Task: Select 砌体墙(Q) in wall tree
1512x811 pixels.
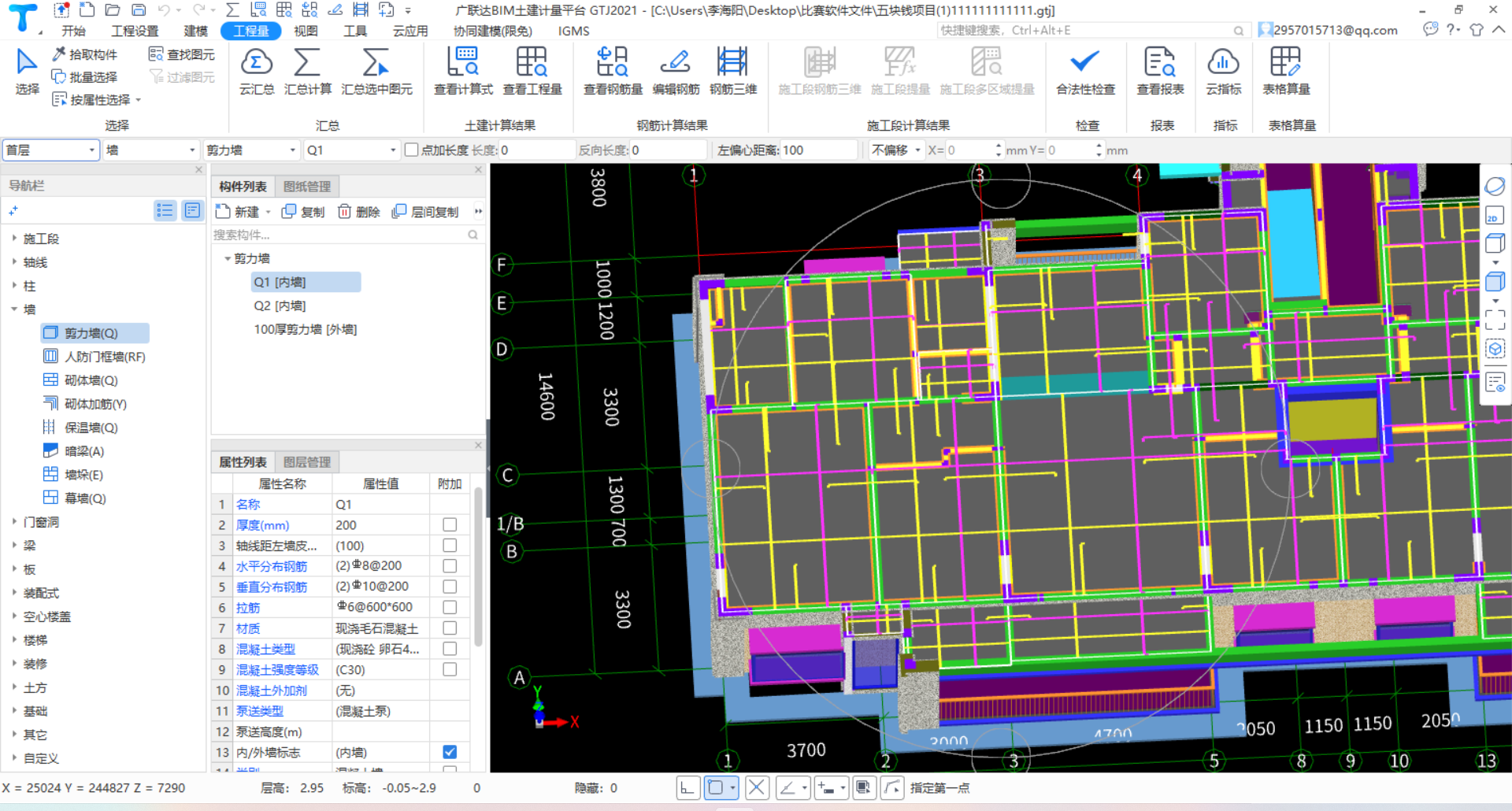Action: [x=91, y=380]
